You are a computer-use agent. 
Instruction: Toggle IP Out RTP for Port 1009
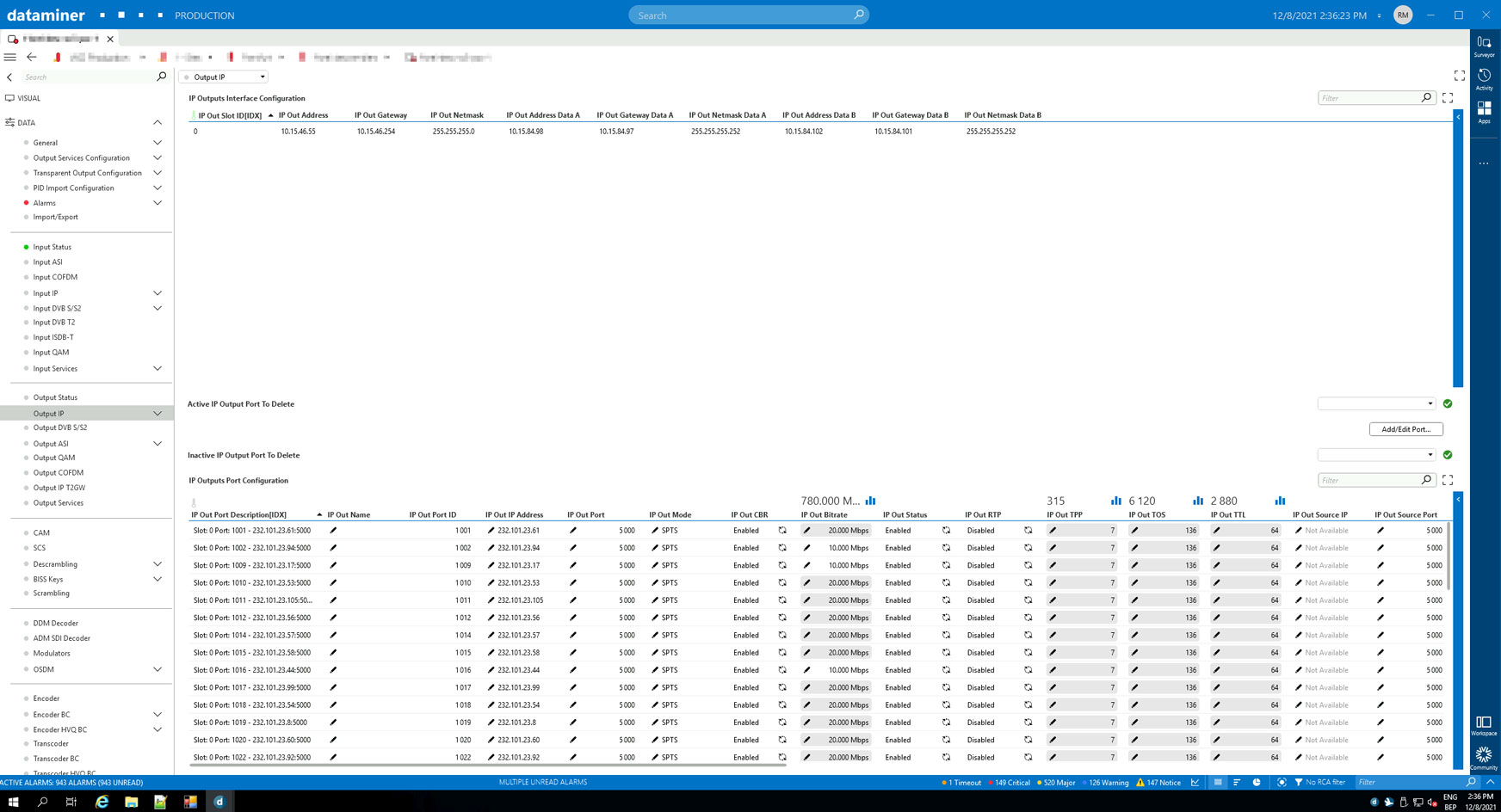(x=1028, y=565)
